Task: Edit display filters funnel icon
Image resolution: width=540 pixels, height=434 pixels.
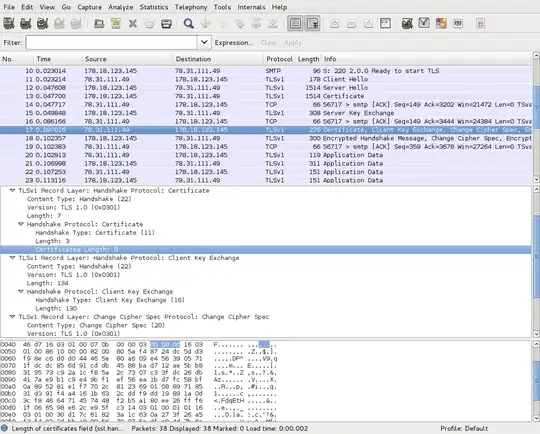Action: click(424, 23)
